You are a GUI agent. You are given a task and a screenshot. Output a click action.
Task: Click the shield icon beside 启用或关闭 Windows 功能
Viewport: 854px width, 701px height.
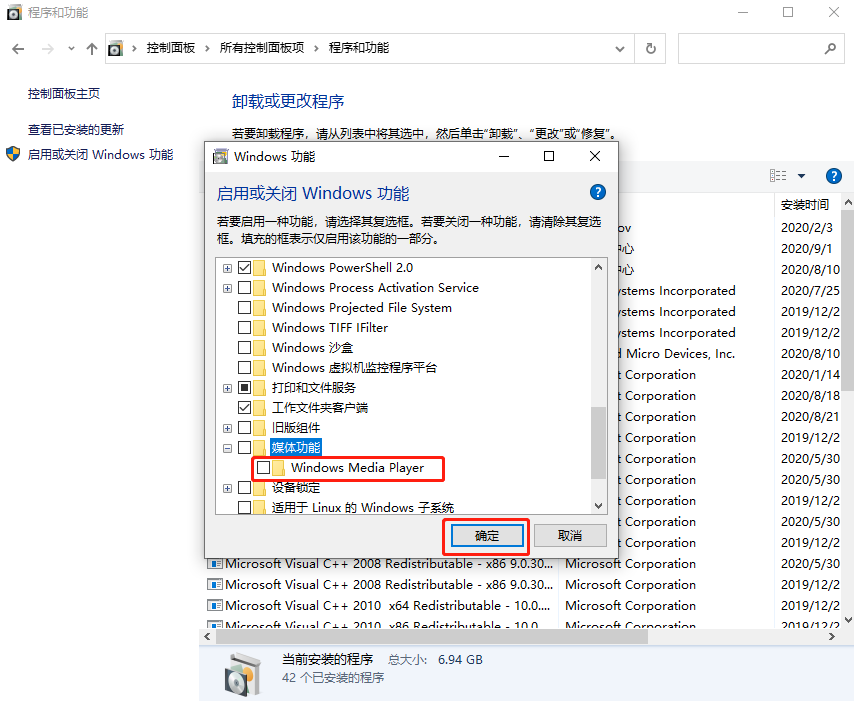tap(14, 155)
